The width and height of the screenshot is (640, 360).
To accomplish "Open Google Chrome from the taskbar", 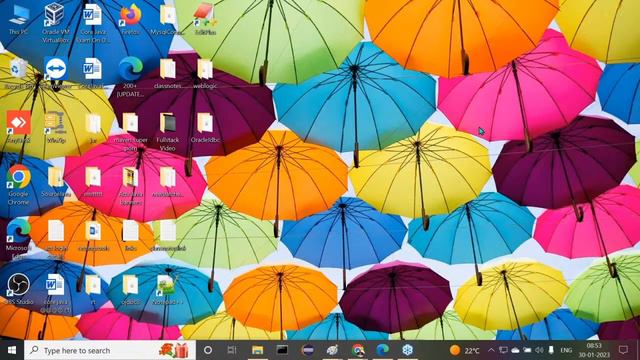I will pyautogui.click(x=358, y=350).
